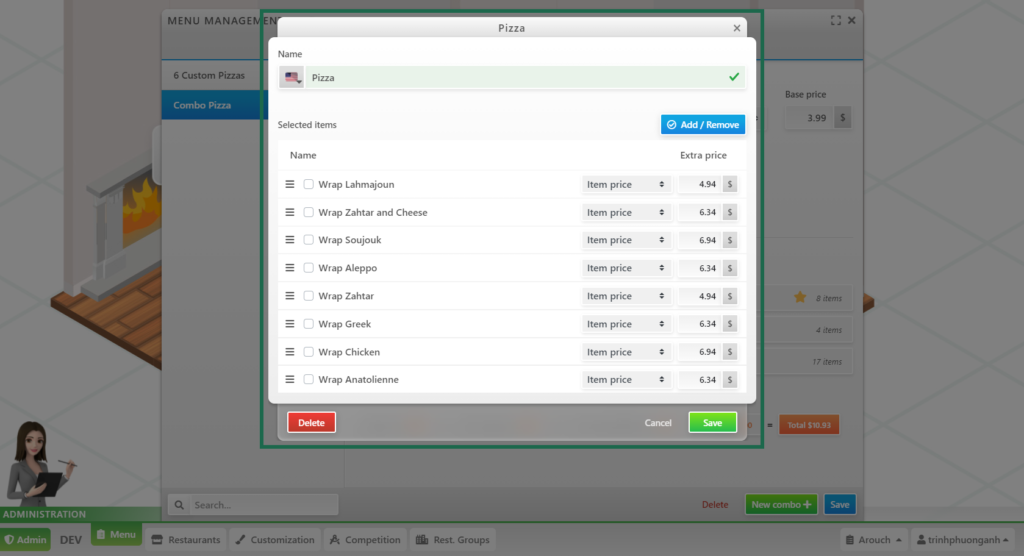Viewport: 1024px width, 556px height.
Task: Open Item price dropdown for Wrap Lahmajoun
Action: click(x=625, y=184)
